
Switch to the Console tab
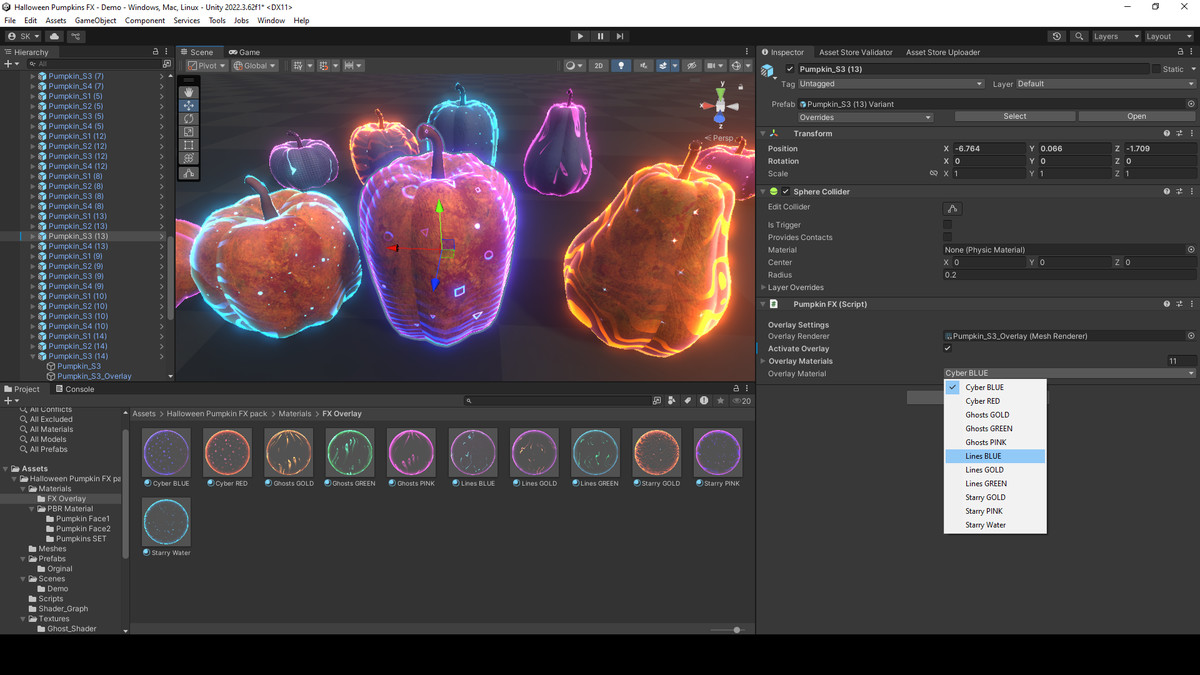click(74, 389)
